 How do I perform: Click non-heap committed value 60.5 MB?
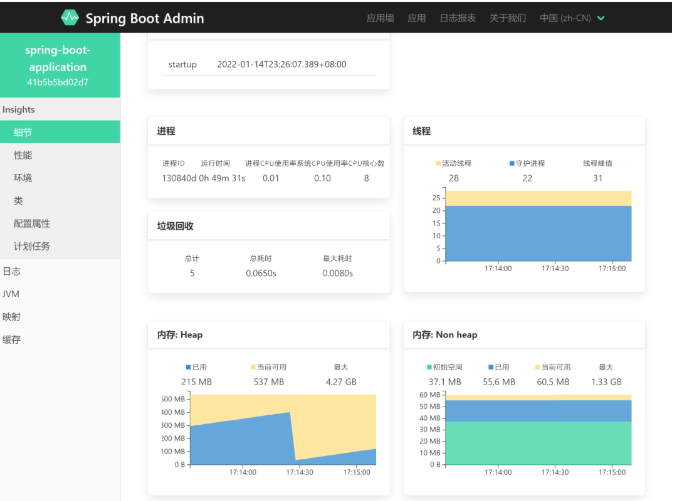point(553,382)
